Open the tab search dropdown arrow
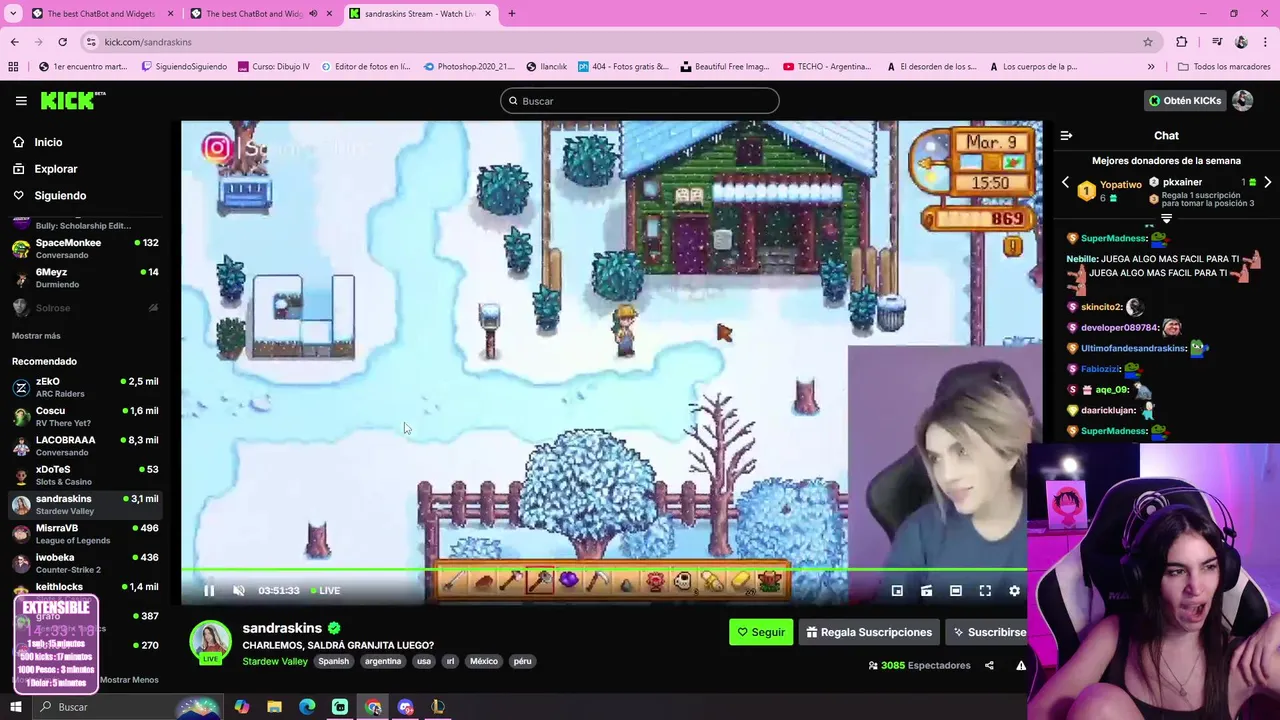This screenshot has width=1280, height=720. tap(13, 14)
